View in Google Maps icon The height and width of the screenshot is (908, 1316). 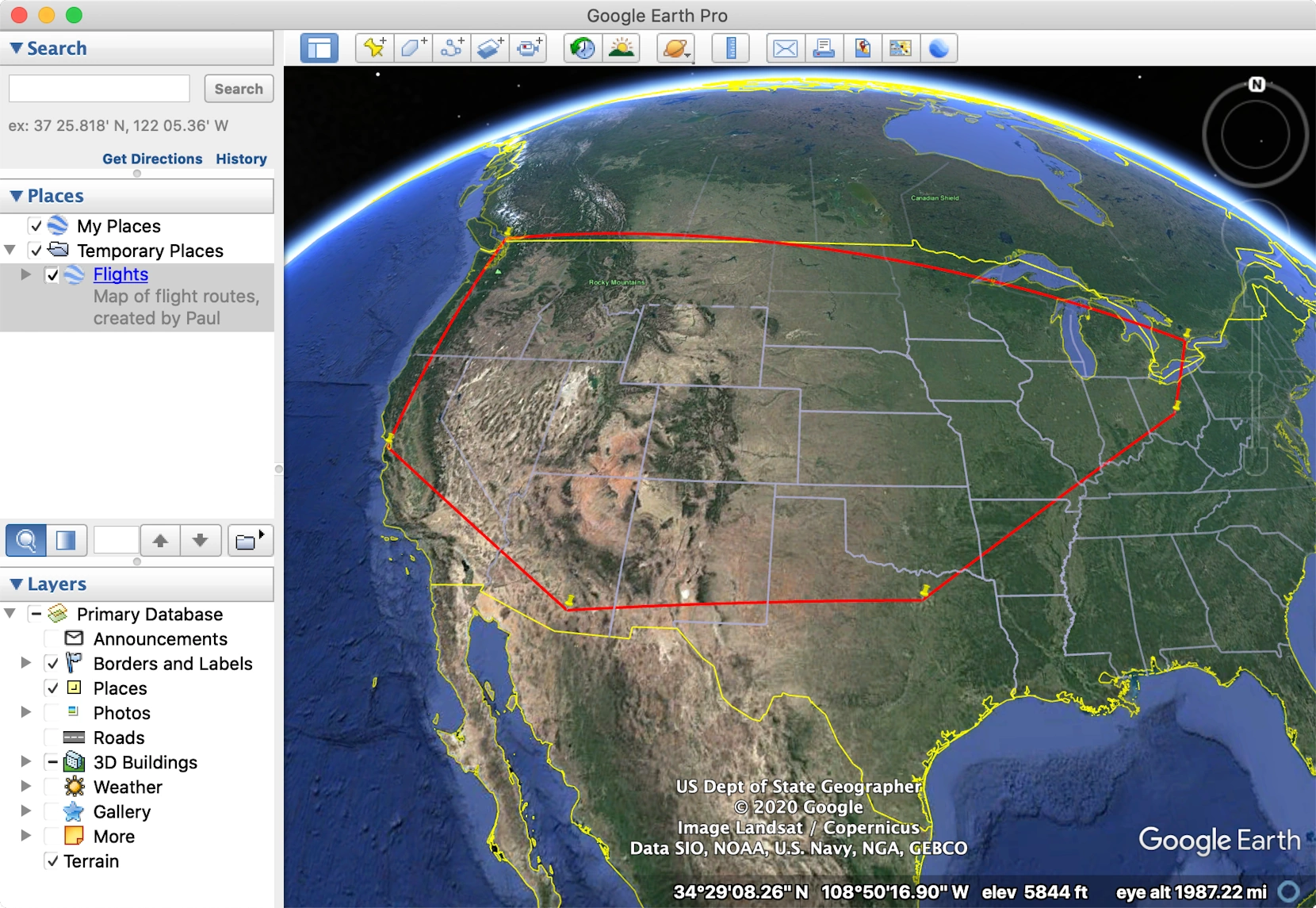tap(901, 48)
